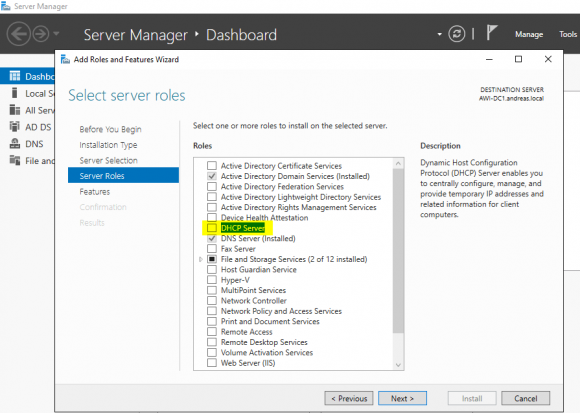Check Remote Access role
The height and width of the screenshot is (413, 580).
(212, 331)
